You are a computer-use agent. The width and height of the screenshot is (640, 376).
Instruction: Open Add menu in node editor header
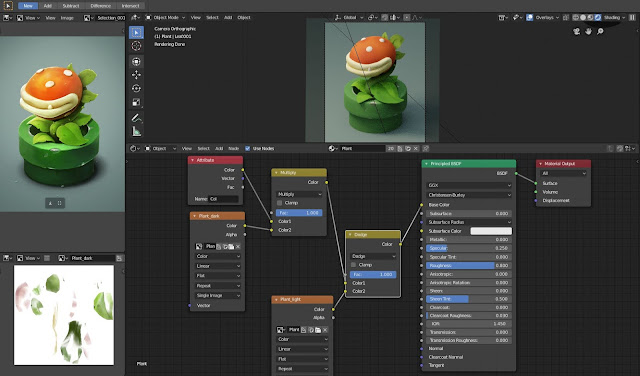tap(219, 148)
